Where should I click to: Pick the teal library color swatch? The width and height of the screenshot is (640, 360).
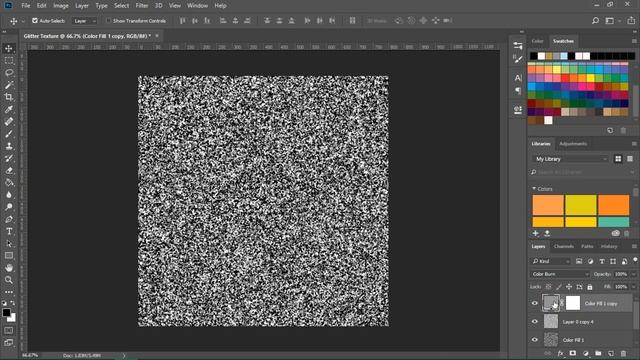613,222
